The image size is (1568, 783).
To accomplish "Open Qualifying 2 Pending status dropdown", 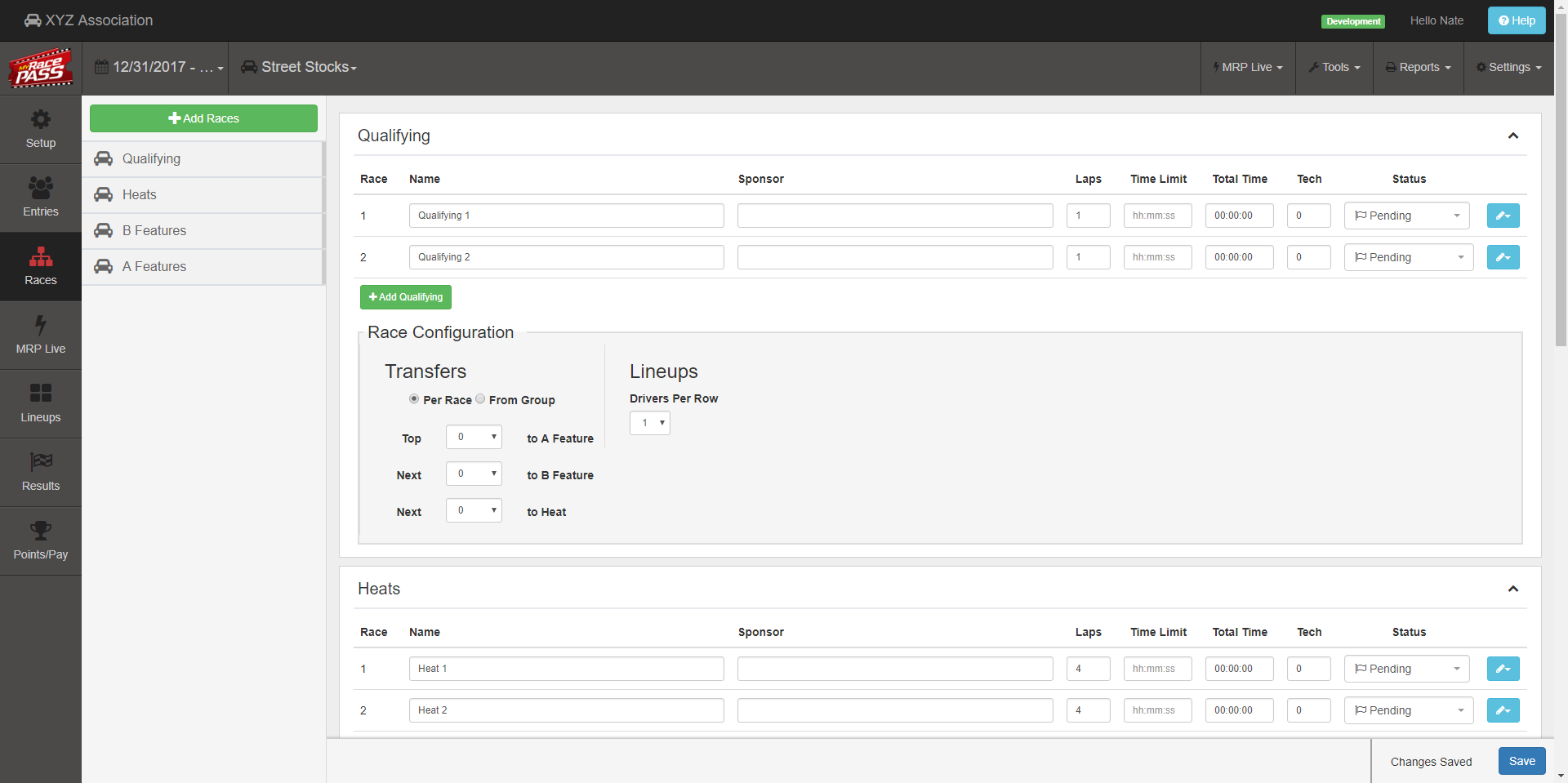I will 1409,257.
